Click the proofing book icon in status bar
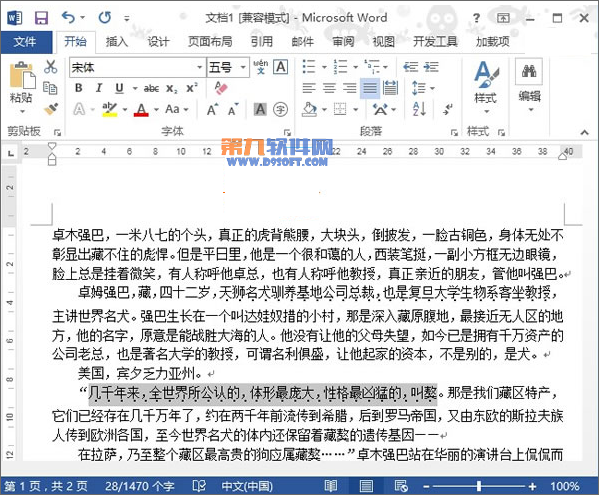Viewport: 599px width, 495px height. click(199, 486)
